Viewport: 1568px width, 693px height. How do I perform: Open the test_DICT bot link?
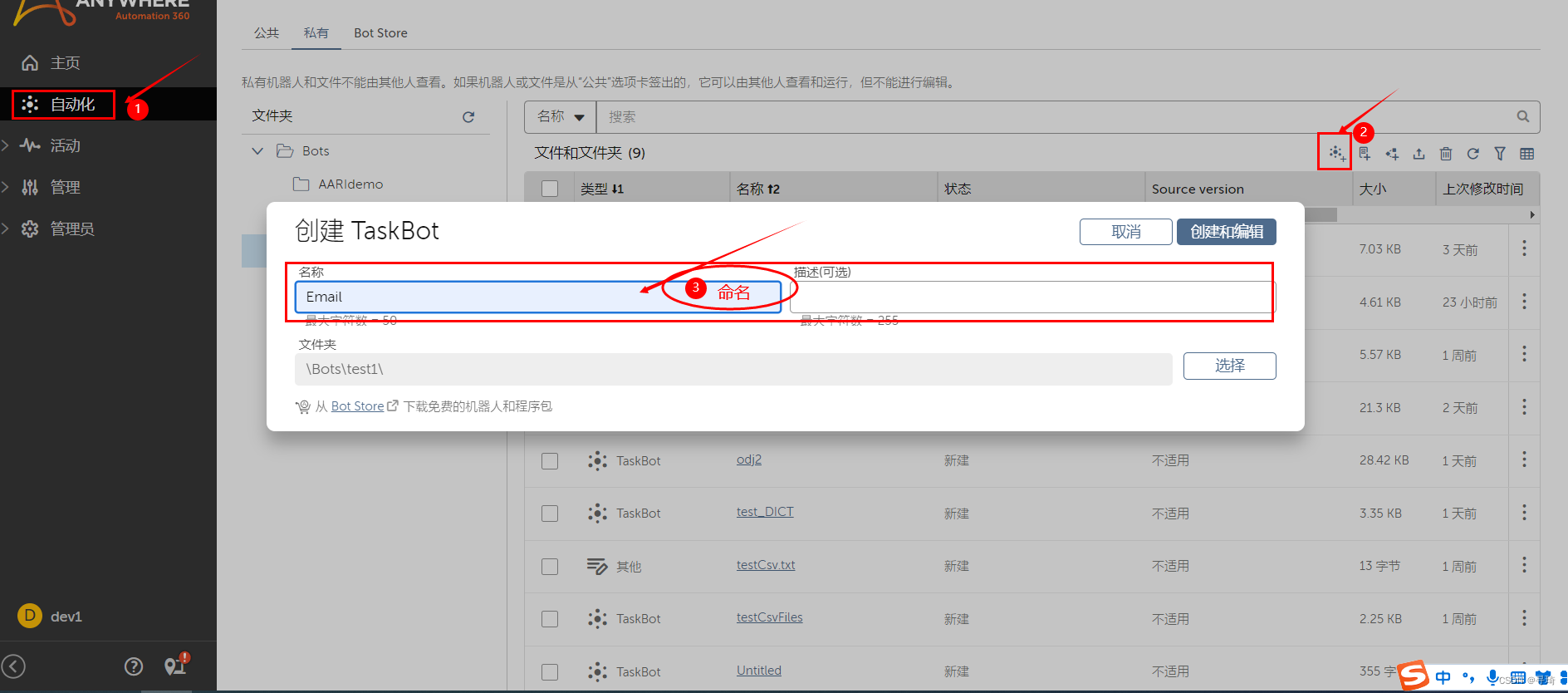click(765, 512)
